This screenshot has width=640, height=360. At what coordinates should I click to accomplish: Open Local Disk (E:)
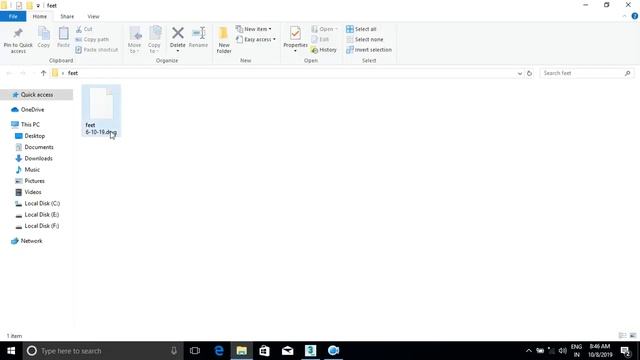tap(42, 214)
